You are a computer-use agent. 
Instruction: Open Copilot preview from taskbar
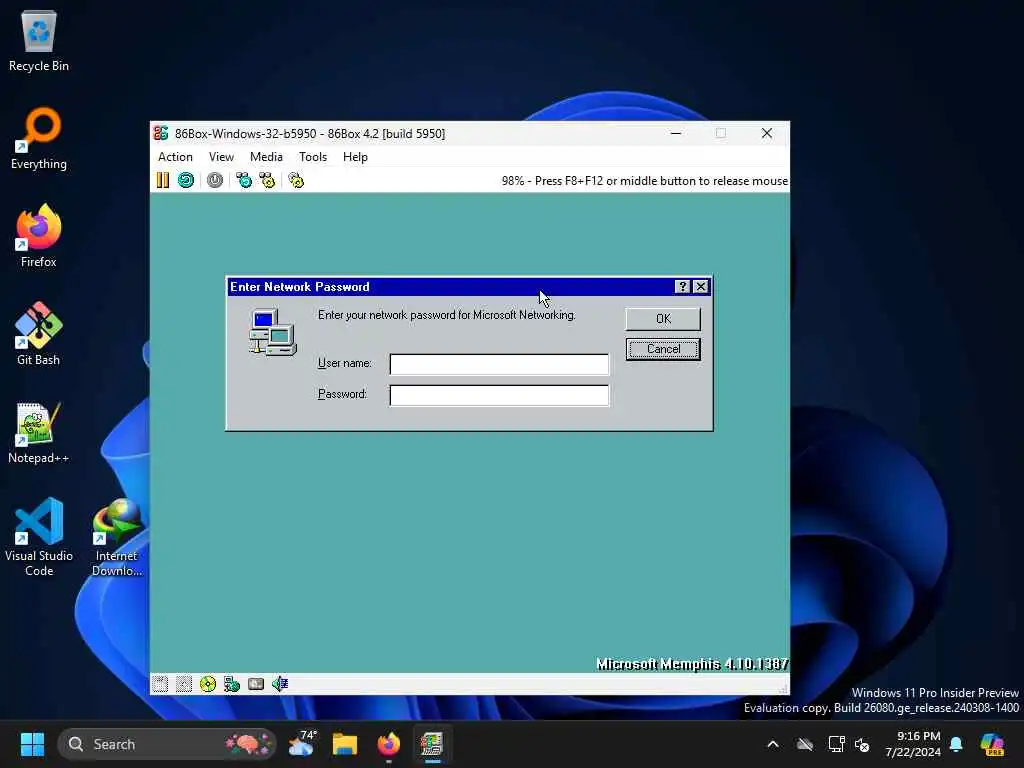[992, 744]
